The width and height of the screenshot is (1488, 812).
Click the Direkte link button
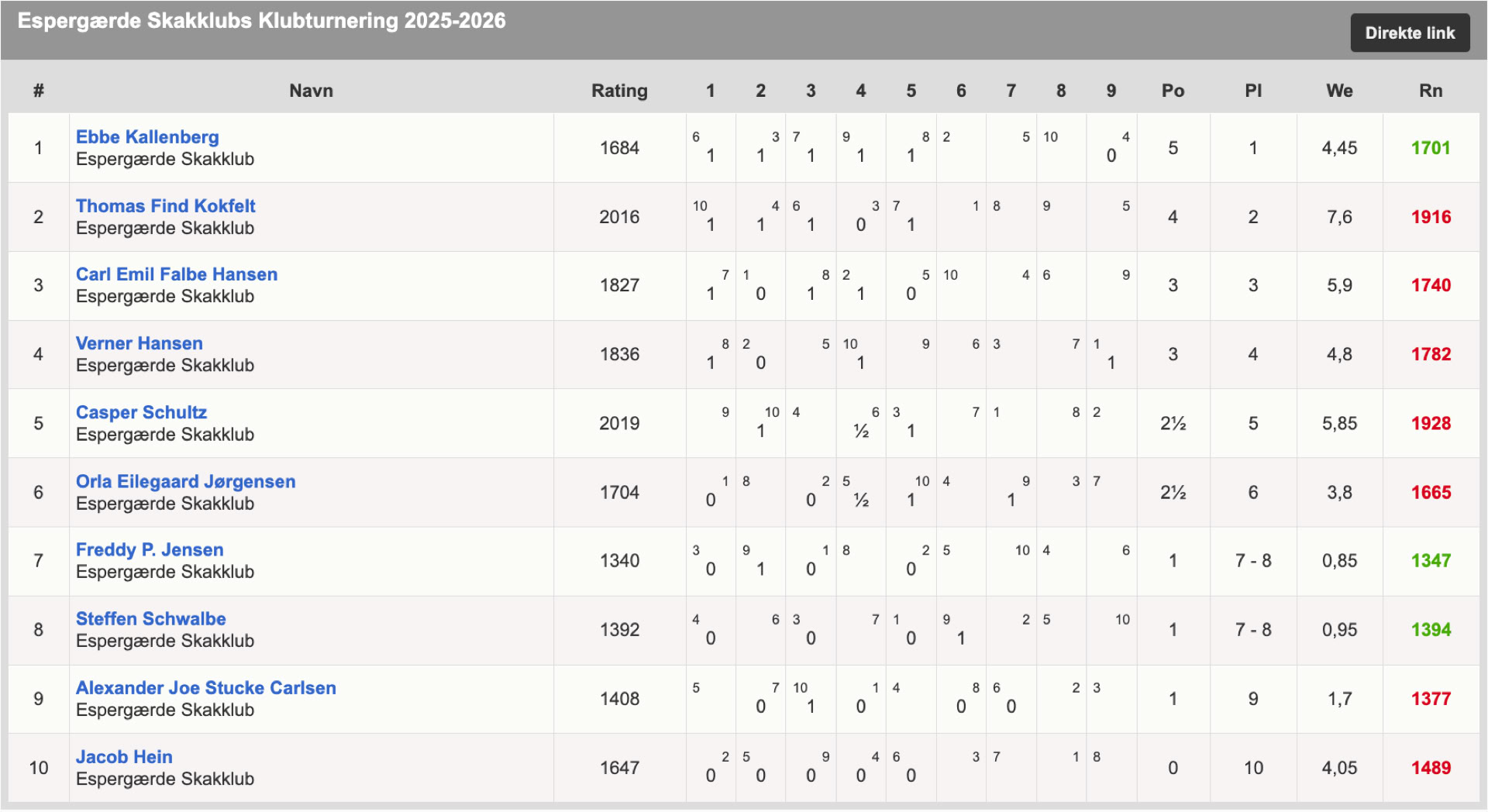[x=1409, y=33]
